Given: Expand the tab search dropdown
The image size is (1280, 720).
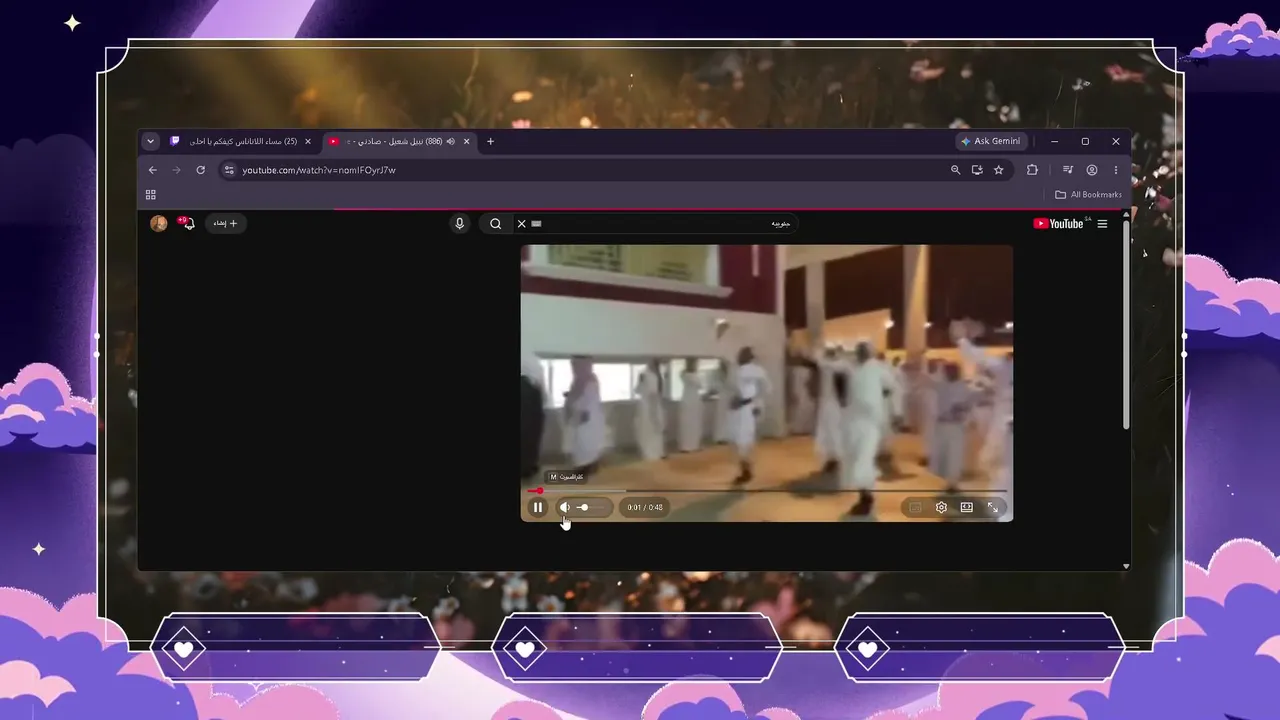Looking at the screenshot, I should (x=150, y=141).
